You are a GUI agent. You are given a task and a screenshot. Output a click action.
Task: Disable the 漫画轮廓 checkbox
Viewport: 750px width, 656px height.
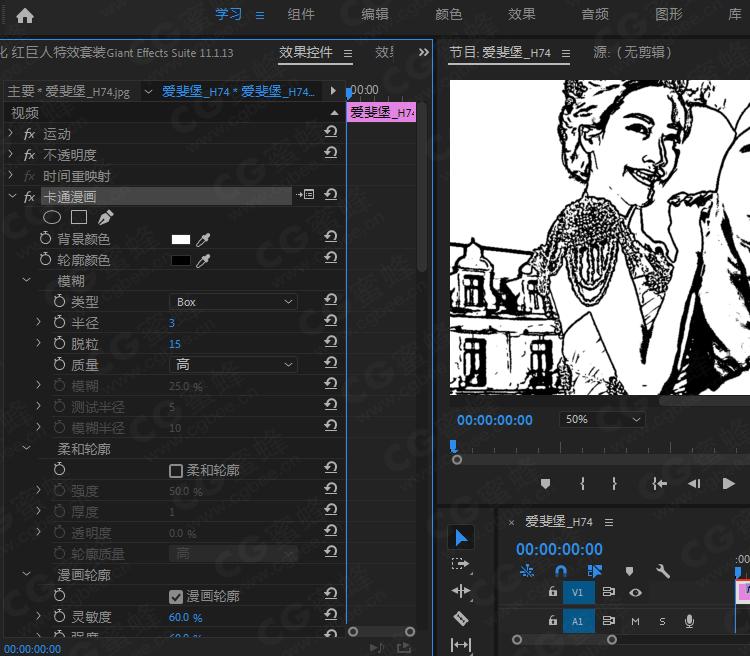point(176,597)
